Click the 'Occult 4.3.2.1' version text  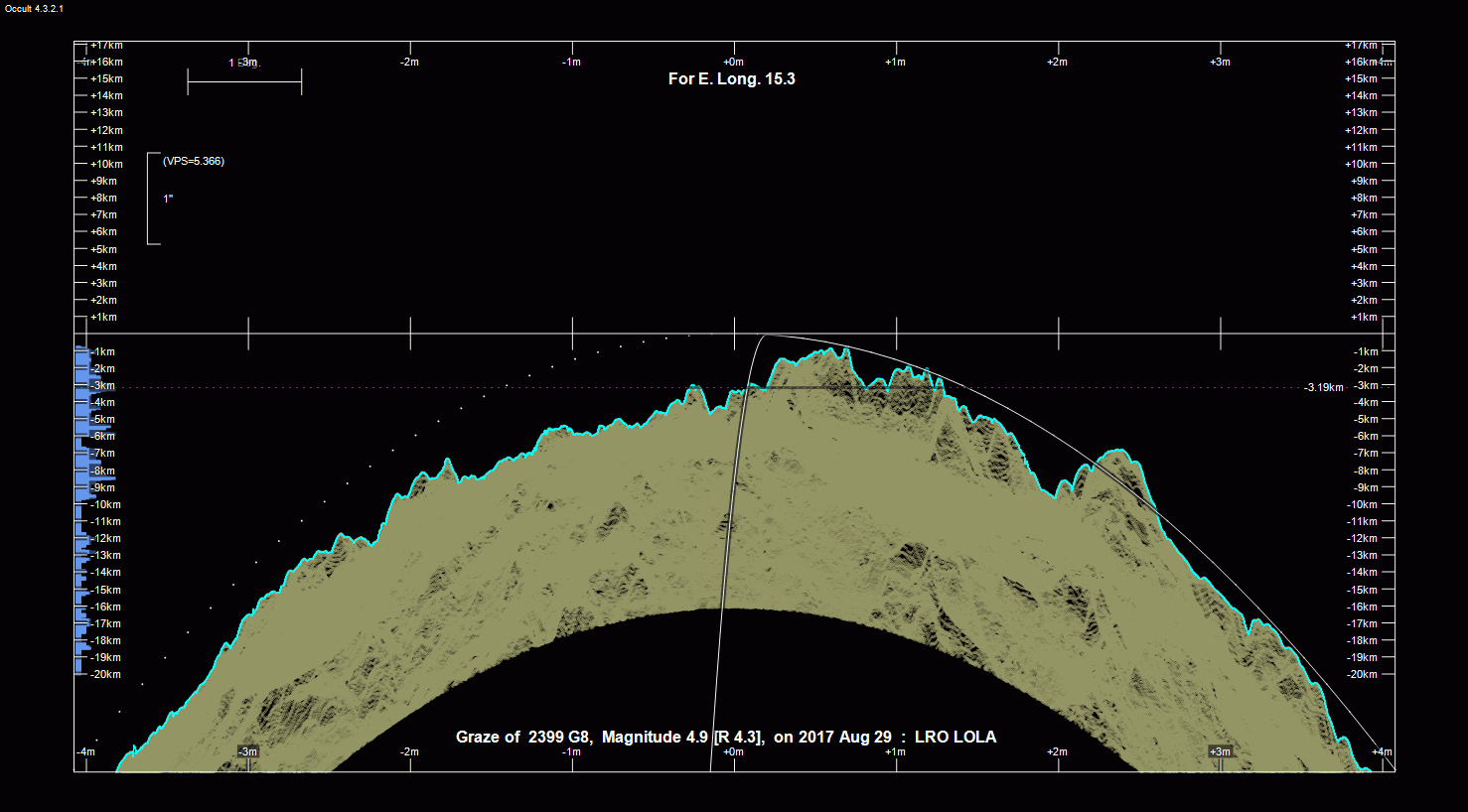tap(34, 8)
